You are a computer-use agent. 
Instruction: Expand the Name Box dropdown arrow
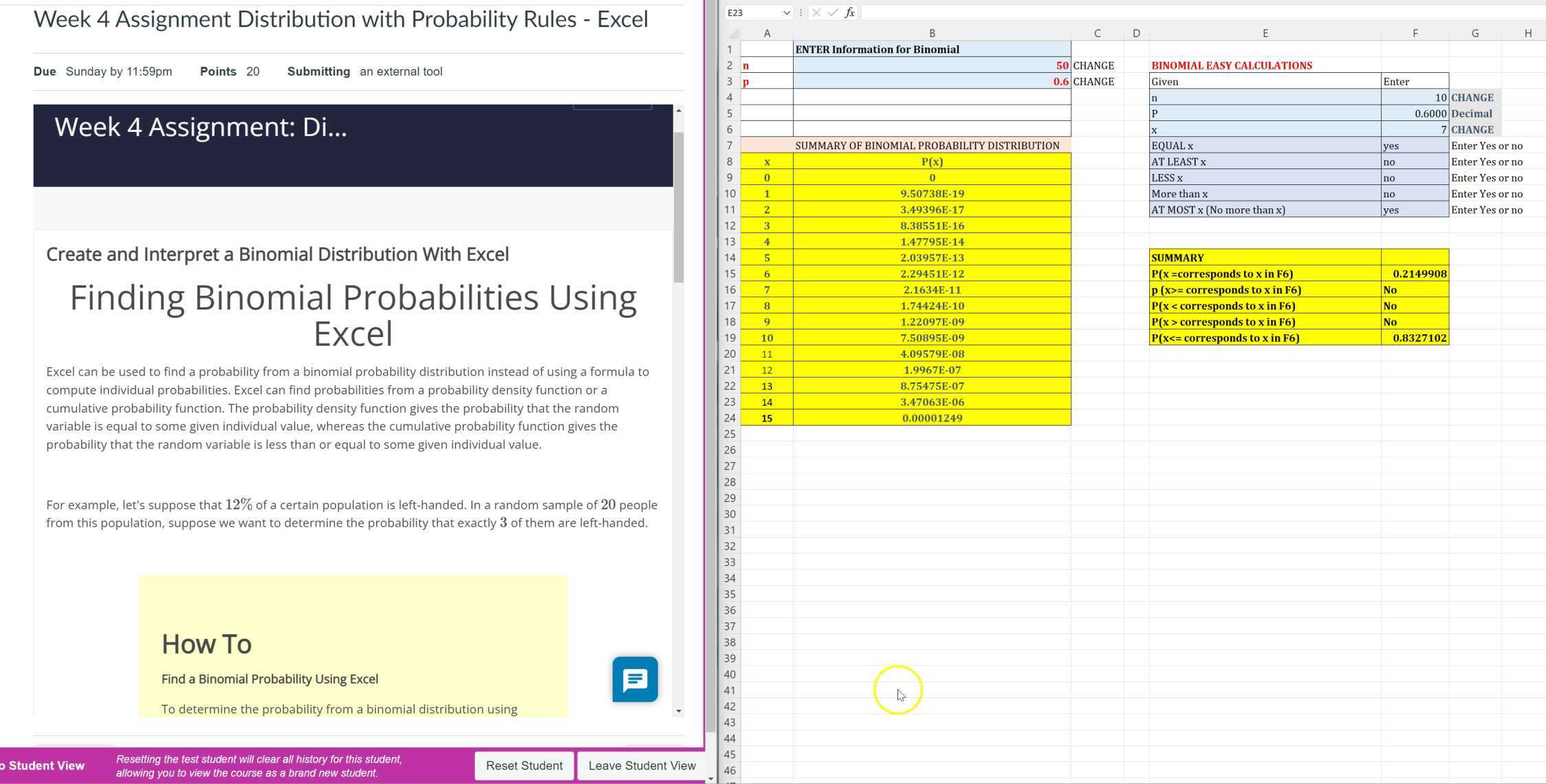(786, 13)
